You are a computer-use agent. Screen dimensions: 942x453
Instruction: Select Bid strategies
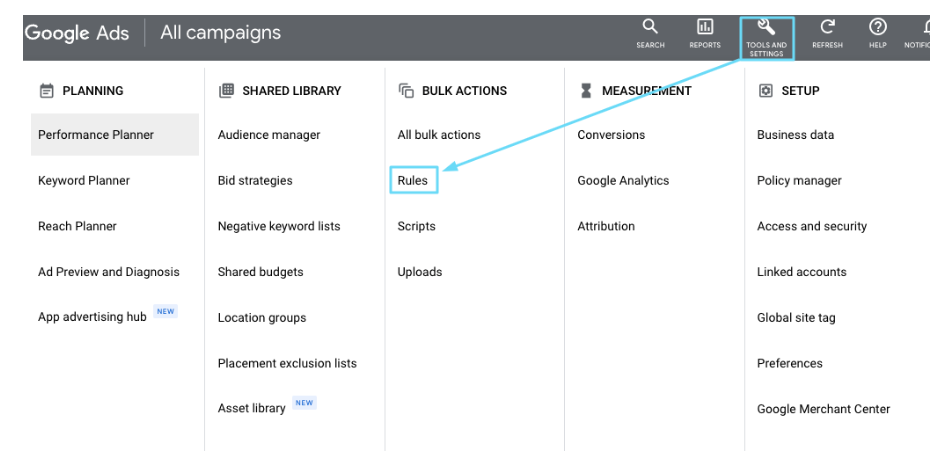click(255, 181)
